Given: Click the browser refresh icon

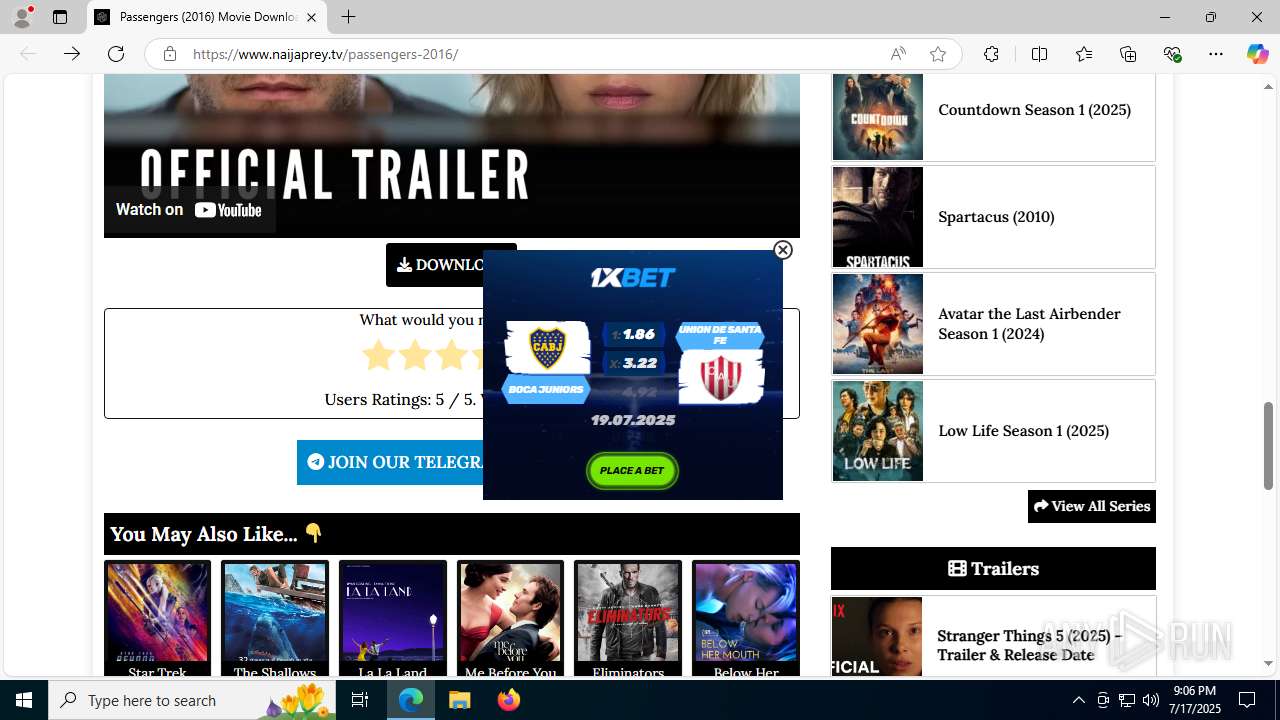Looking at the screenshot, I should 116,54.
